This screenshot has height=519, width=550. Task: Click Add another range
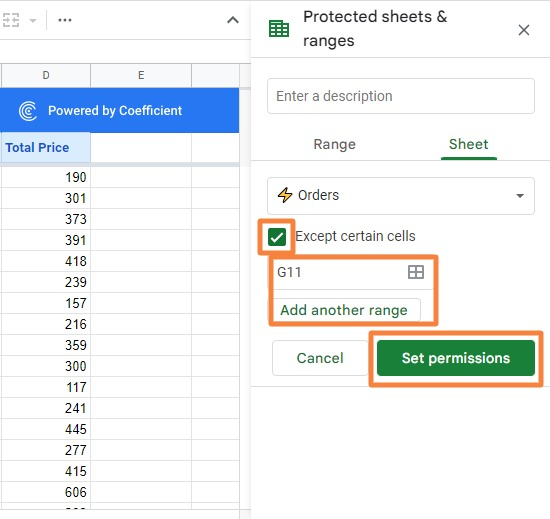344,310
